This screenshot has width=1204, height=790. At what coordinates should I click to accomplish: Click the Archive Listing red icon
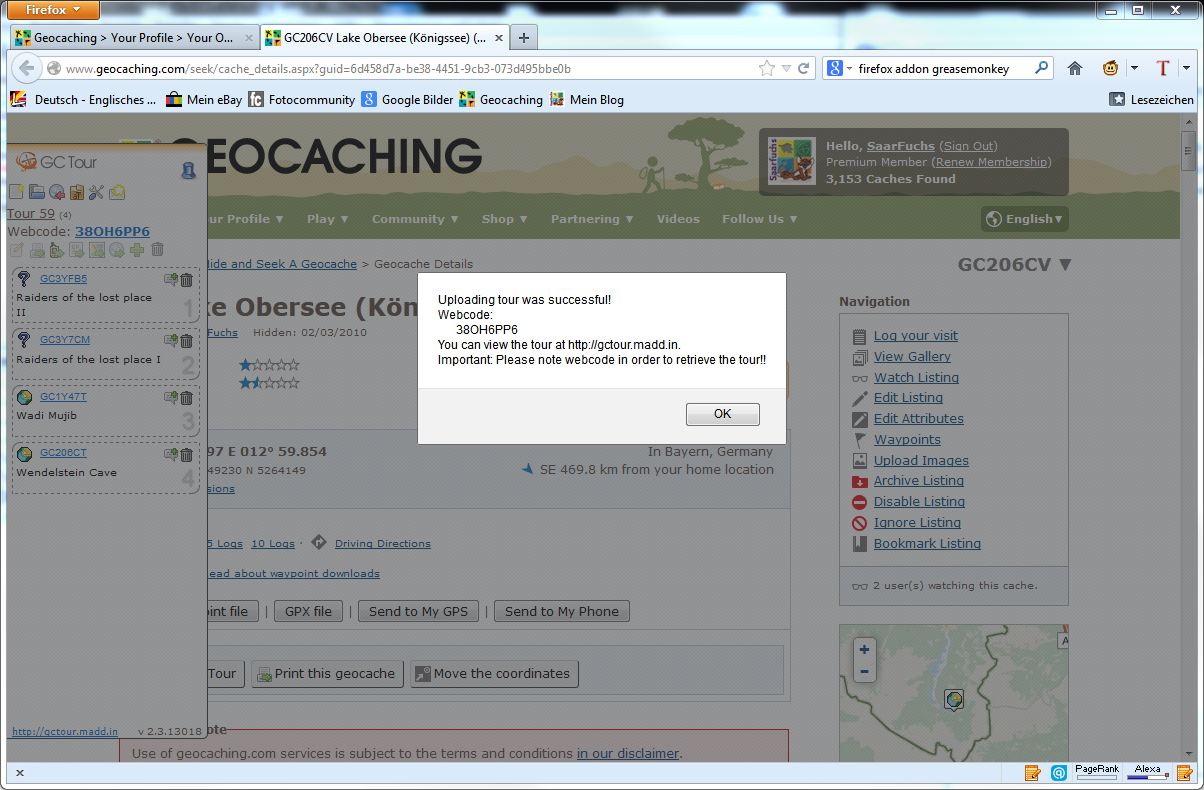point(859,481)
